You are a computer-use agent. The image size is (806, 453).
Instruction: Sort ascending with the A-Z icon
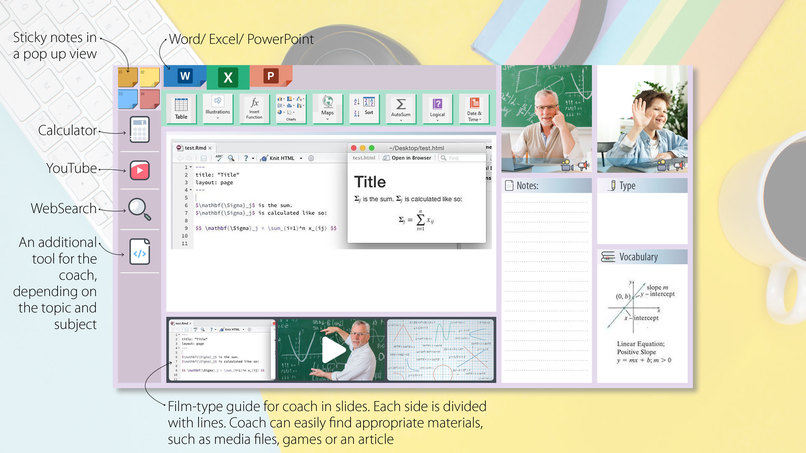tap(357, 102)
